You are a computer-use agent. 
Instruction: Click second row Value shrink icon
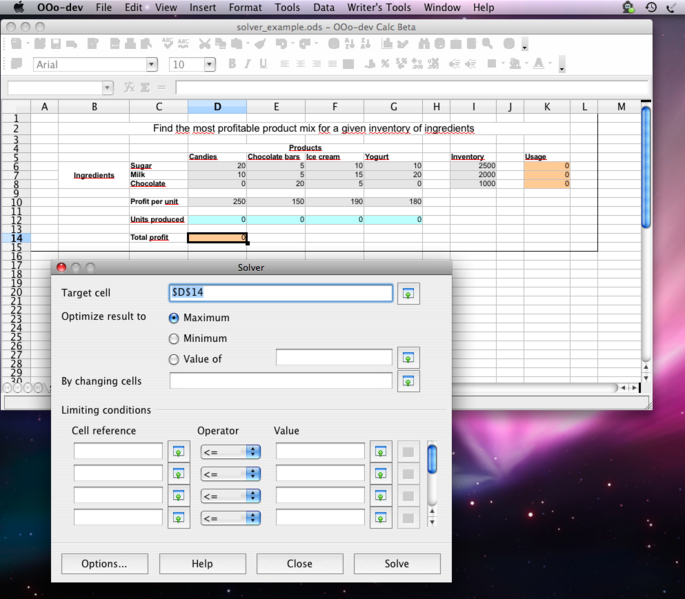(381, 474)
